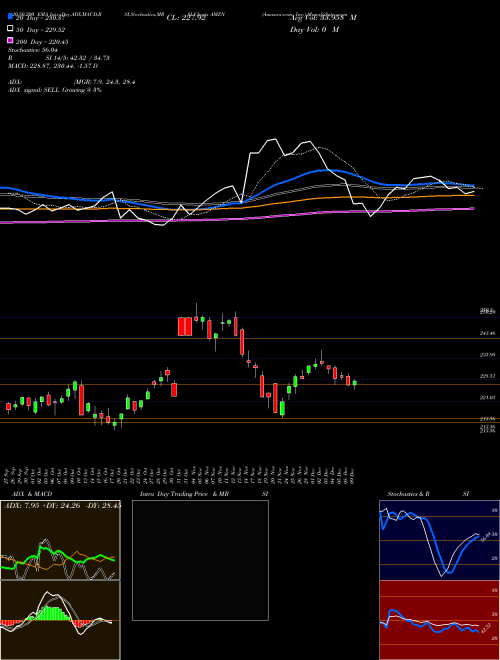Click the 'SI 14/3: 42.32 / 34.73' reading
The height and width of the screenshot is (660, 500).
tap(78, 58)
